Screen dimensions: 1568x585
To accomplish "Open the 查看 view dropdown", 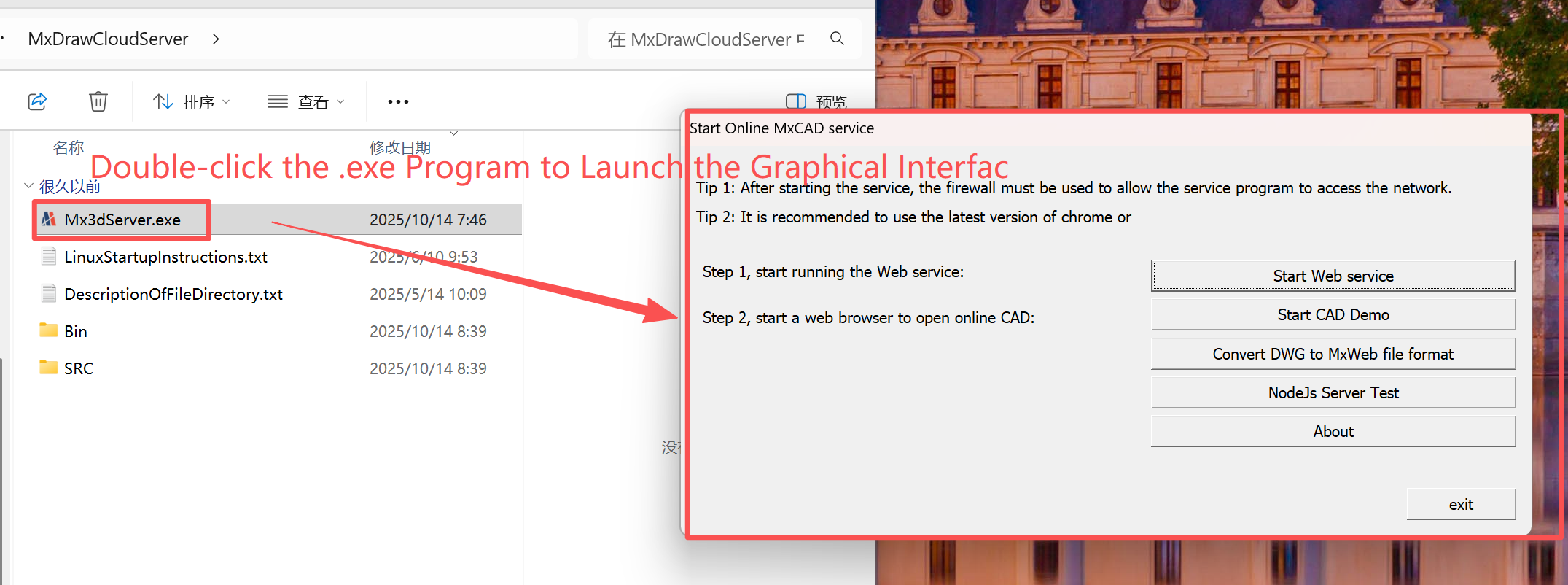I will click(306, 102).
